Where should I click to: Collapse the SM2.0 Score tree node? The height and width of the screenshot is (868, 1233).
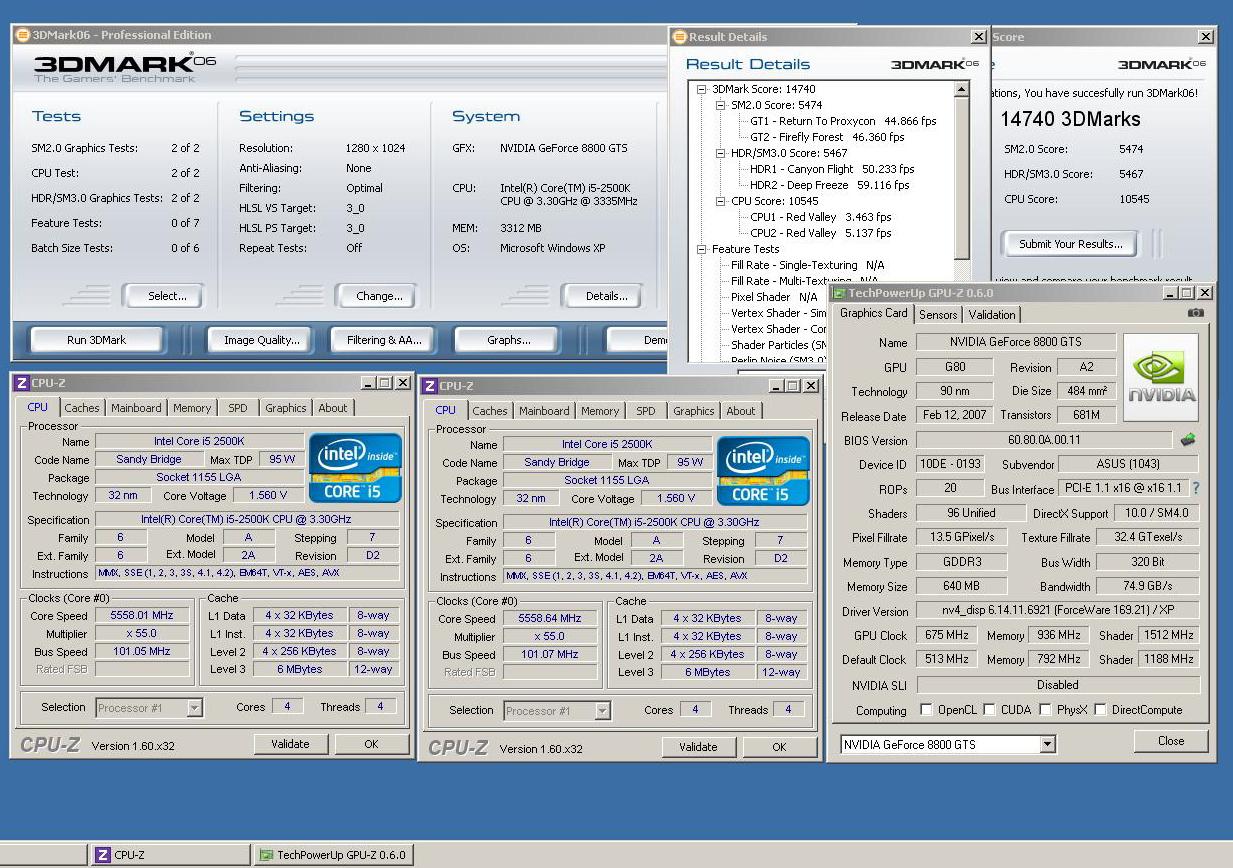pos(721,105)
